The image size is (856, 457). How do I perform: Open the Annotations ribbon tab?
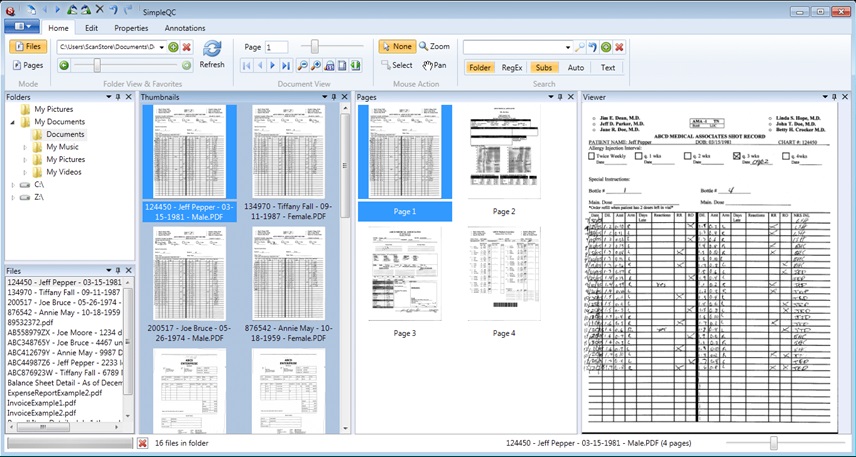point(185,28)
